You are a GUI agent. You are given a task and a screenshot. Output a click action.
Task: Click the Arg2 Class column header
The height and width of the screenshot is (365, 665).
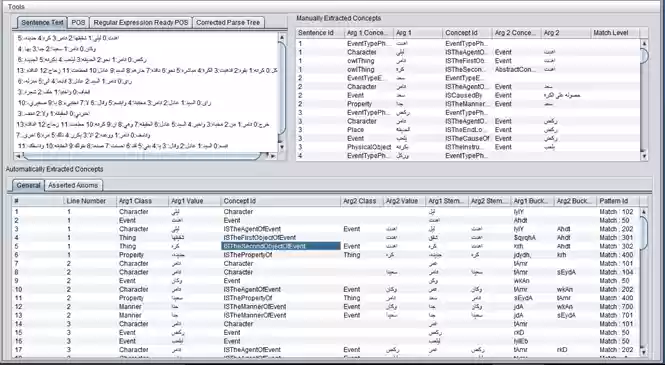pos(362,201)
